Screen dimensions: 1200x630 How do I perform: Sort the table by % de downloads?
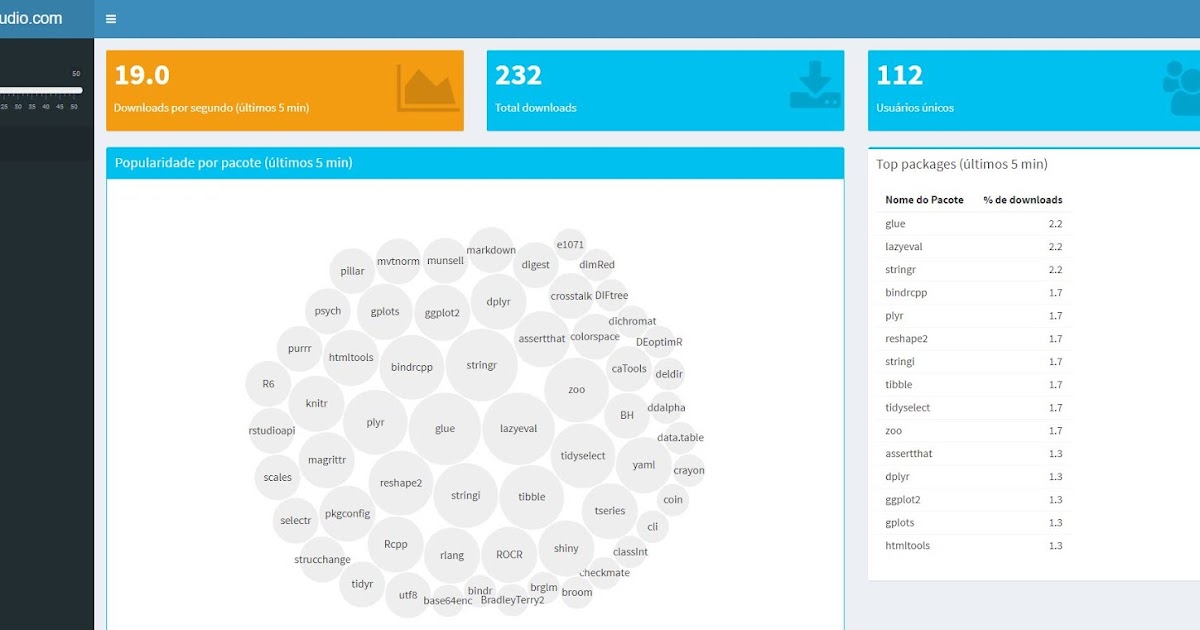coord(1022,199)
